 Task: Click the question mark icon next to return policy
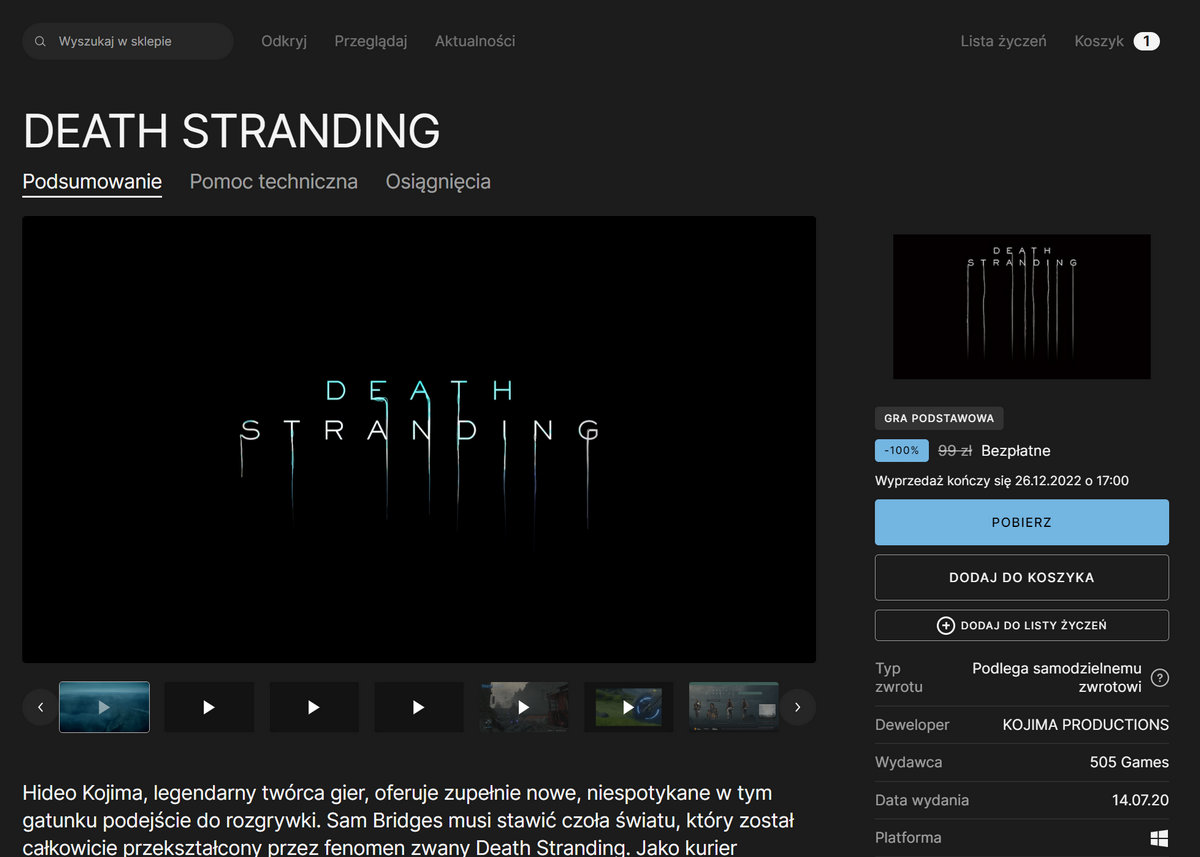1160,677
